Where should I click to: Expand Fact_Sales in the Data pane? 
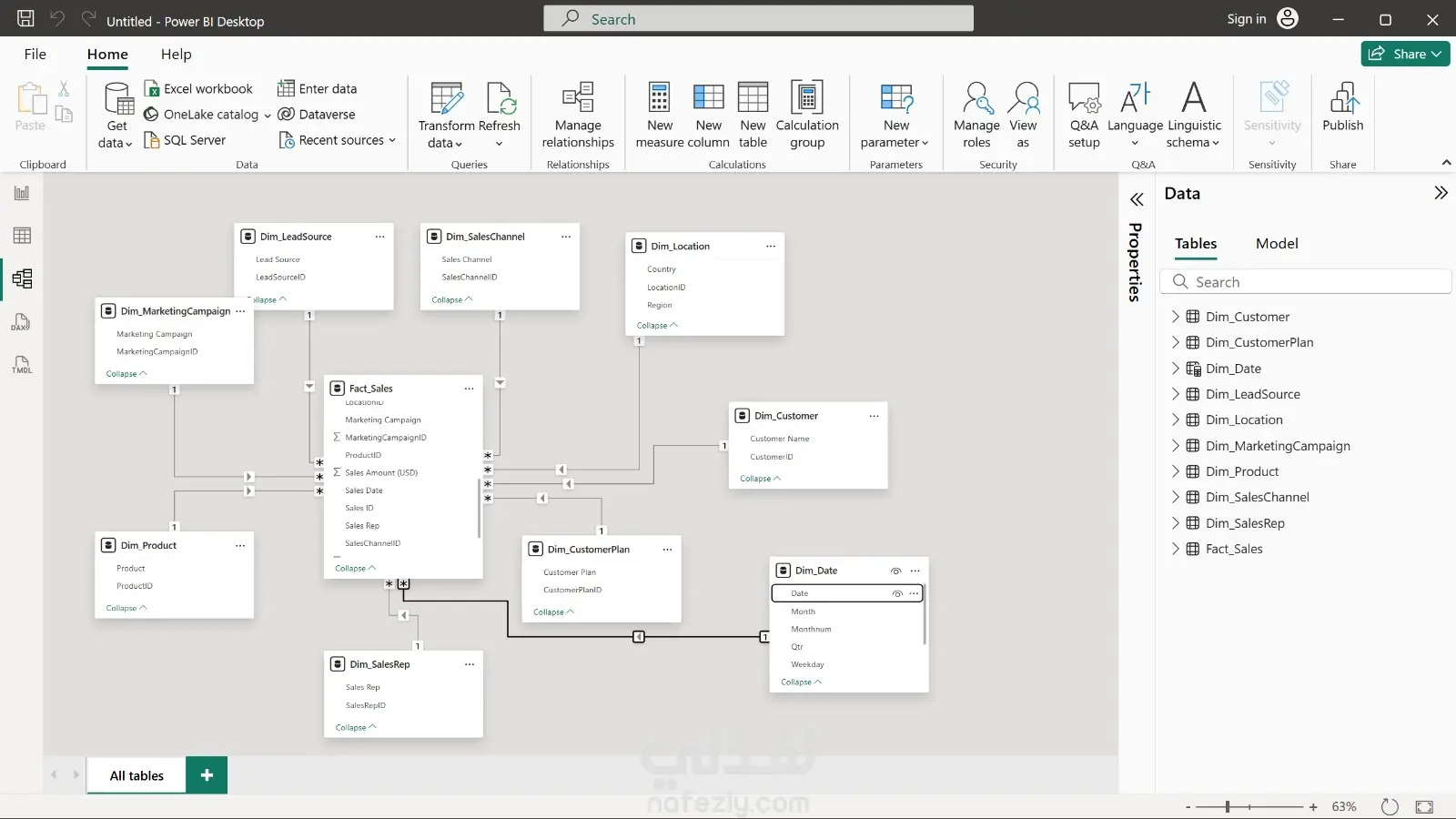(x=1175, y=549)
